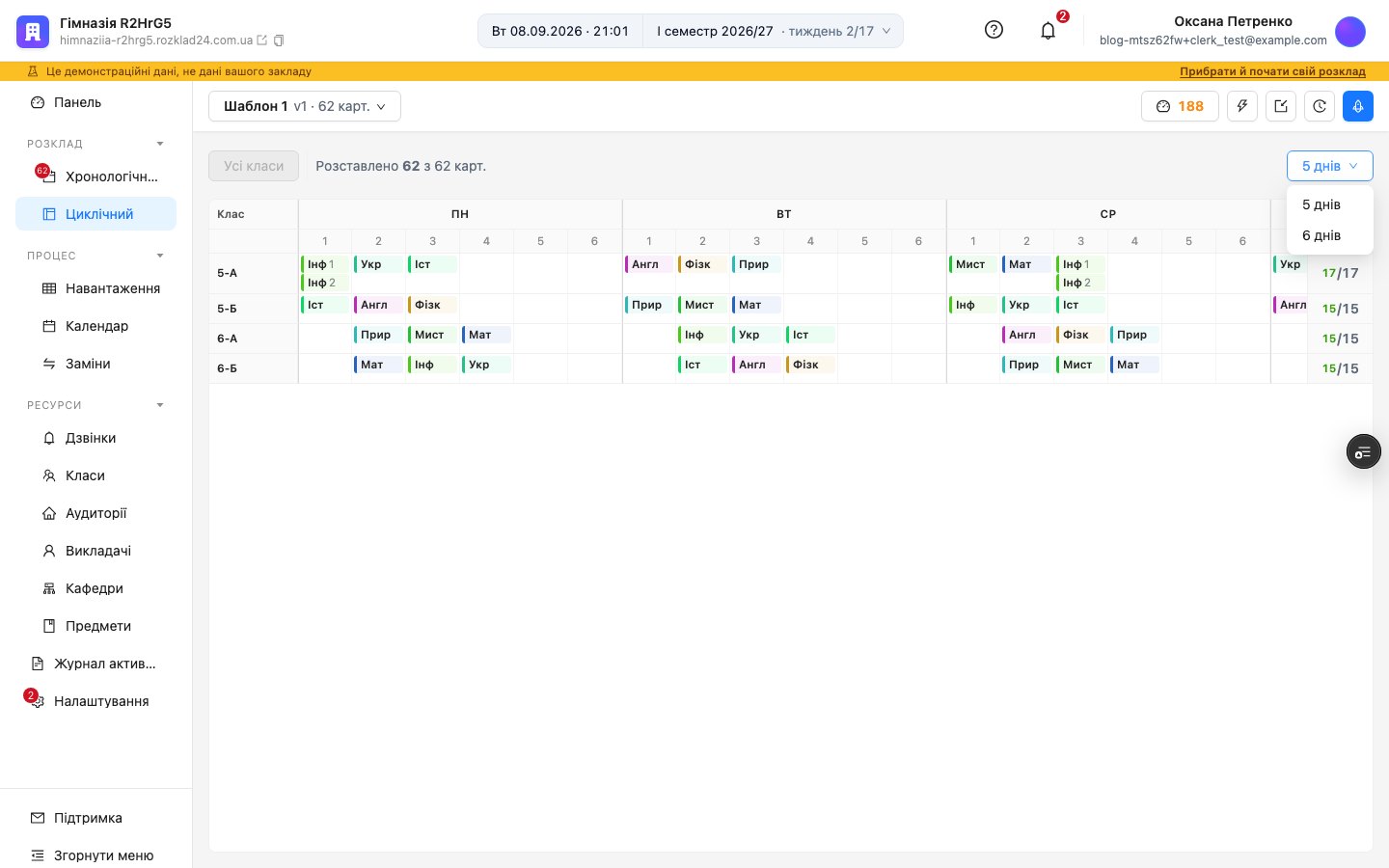Select the 6 днів option
Screen dimensions: 1389x868
pos(1329,235)
